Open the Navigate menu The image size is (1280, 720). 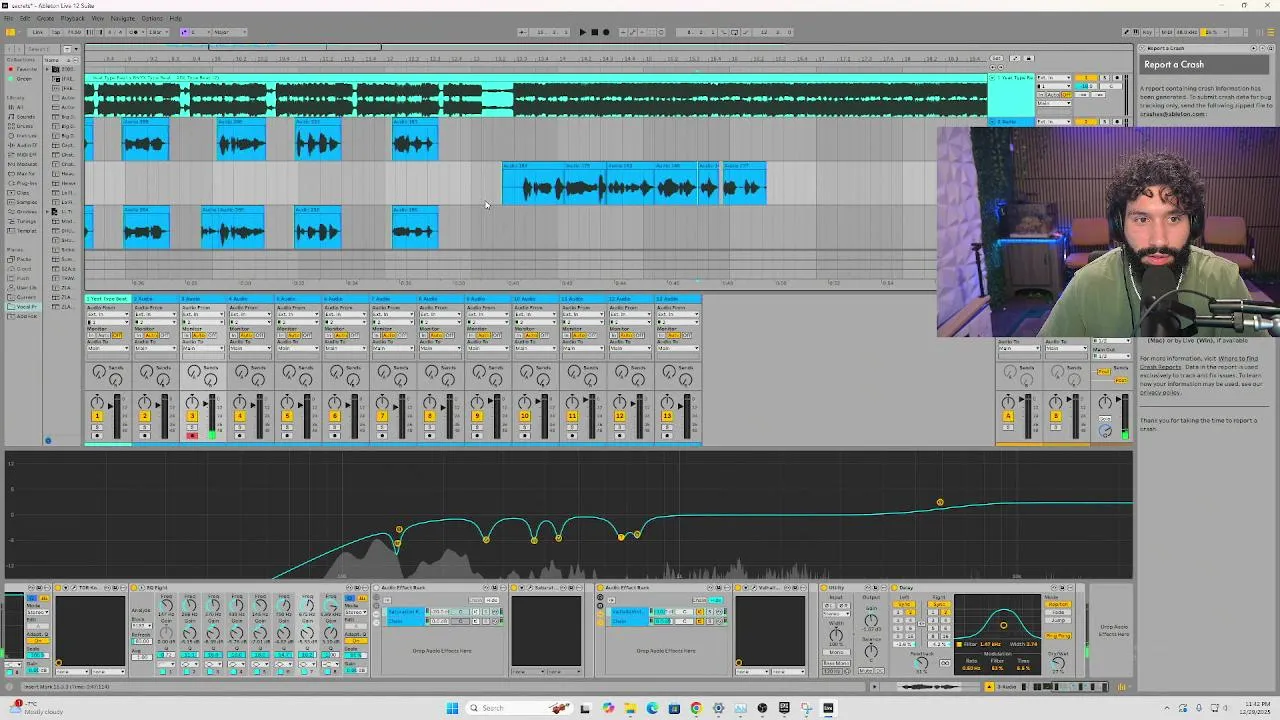123,18
